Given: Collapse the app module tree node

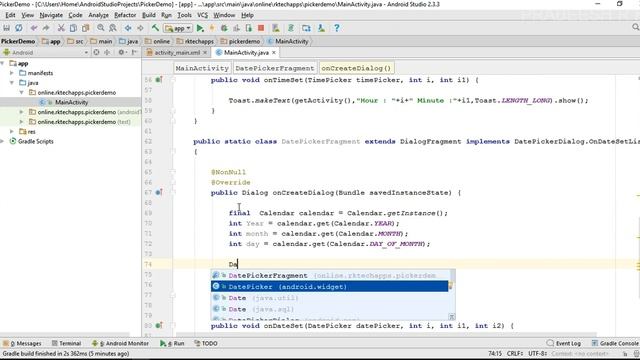Looking at the screenshot, I should [x=2, y=63].
